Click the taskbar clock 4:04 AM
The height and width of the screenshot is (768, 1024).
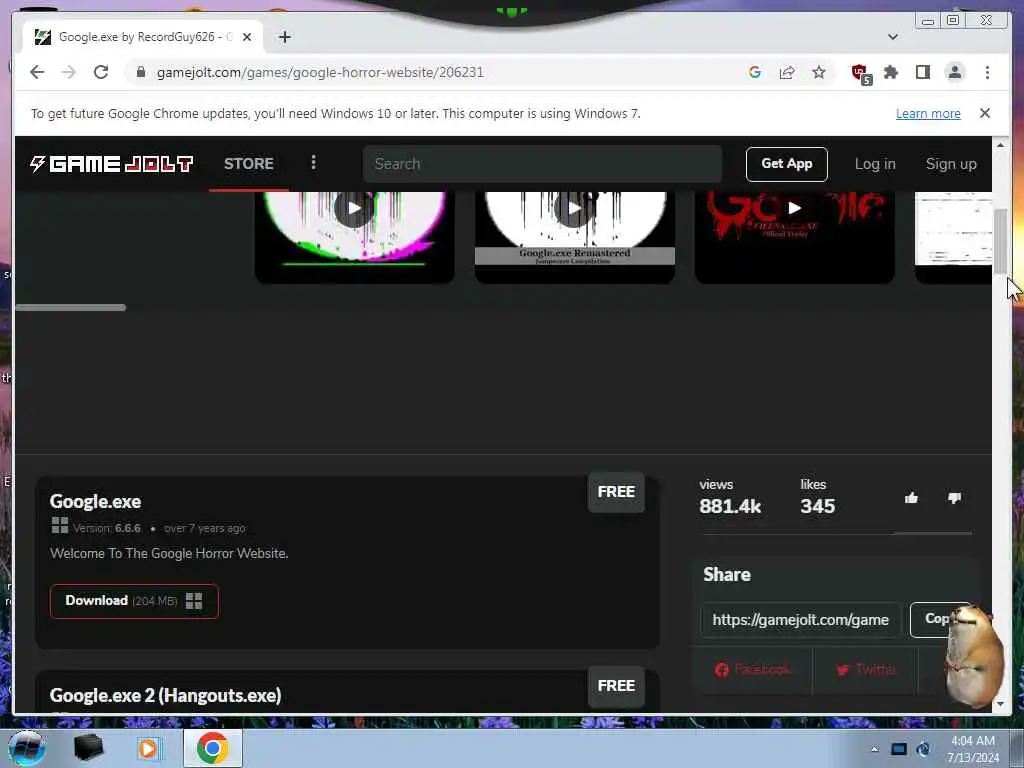click(972, 741)
